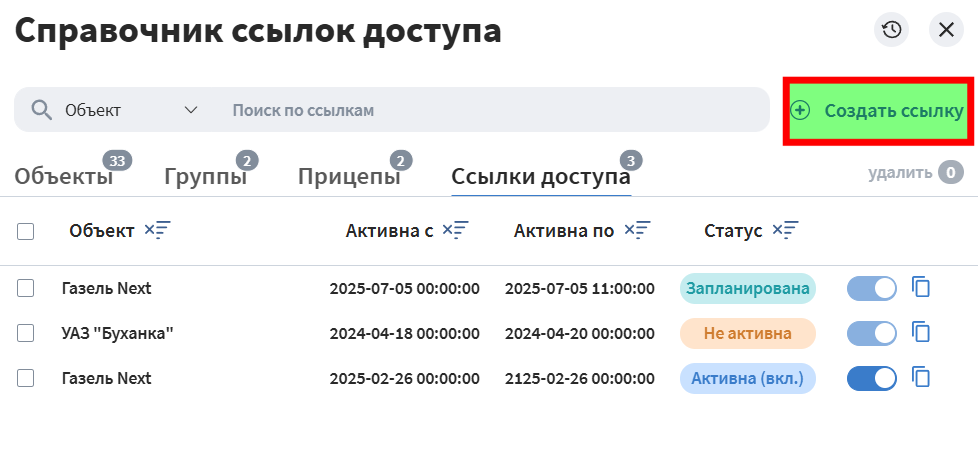Toggle the Запланирована link switch
The image size is (978, 469).
[871, 289]
